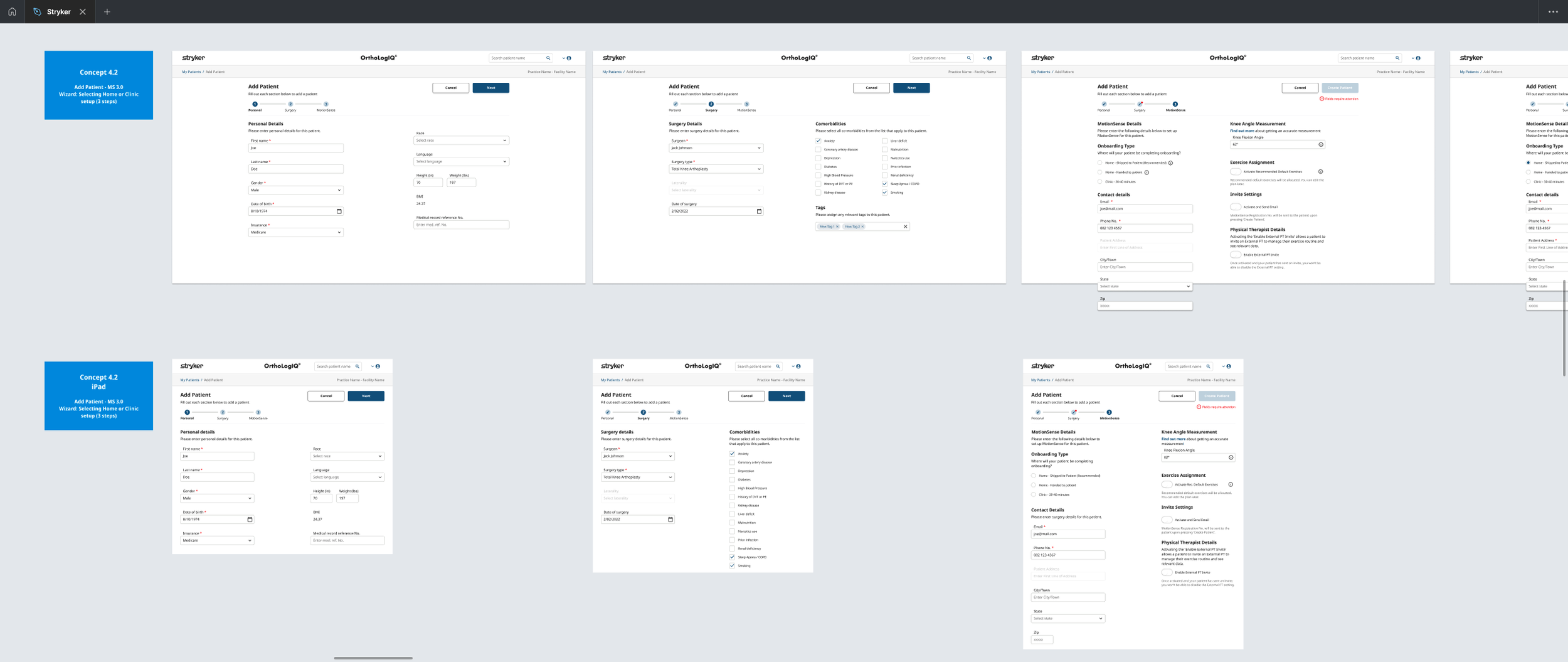Open the Figma home icon
Image resolution: width=1568 pixels, height=662 pixels.
pos(12,11)
